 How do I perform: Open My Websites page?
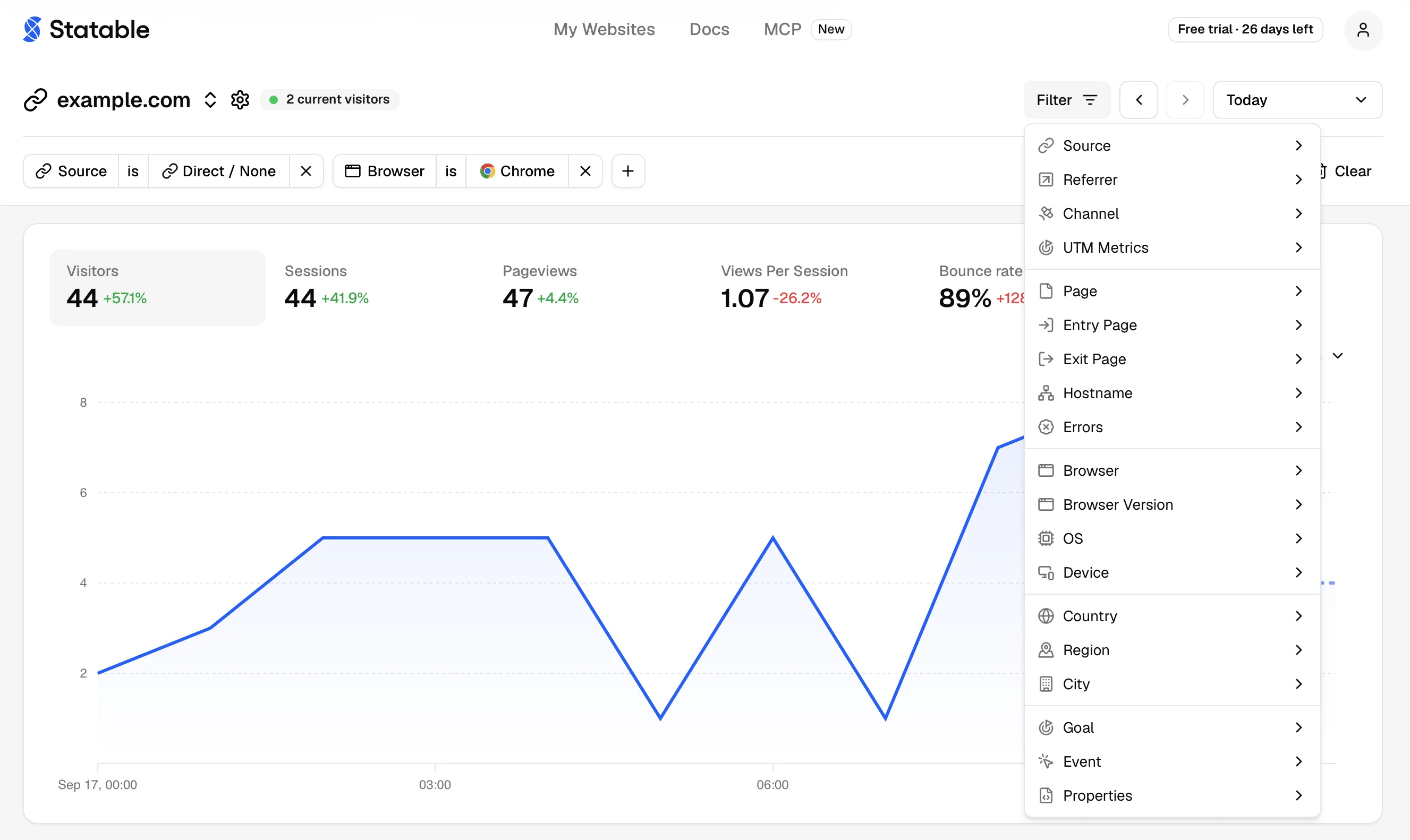tap(604, 29)
